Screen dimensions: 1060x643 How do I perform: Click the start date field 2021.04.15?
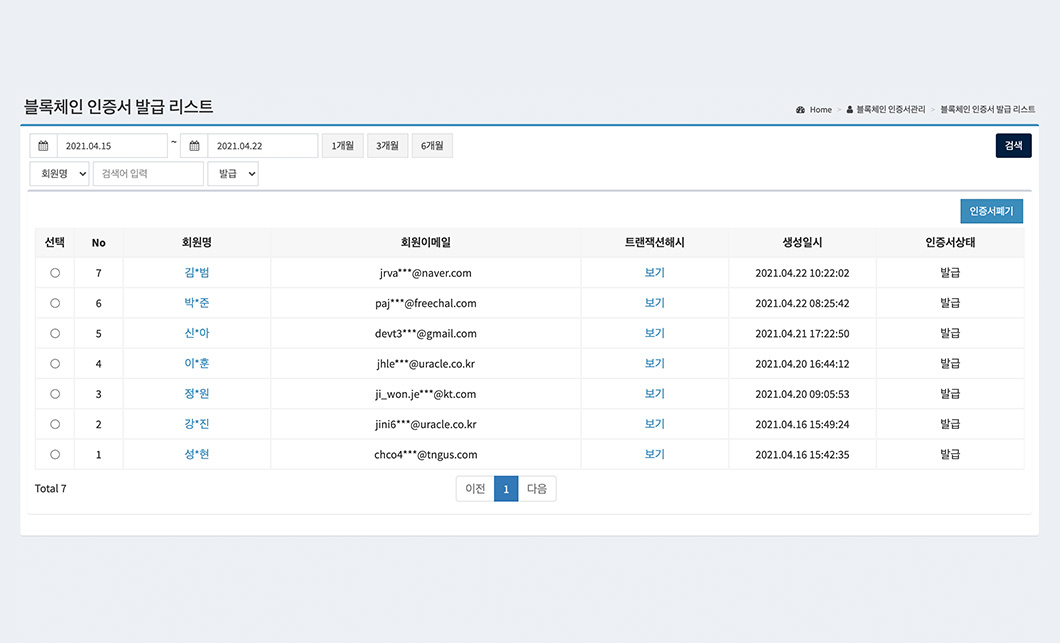click(112, 146)
